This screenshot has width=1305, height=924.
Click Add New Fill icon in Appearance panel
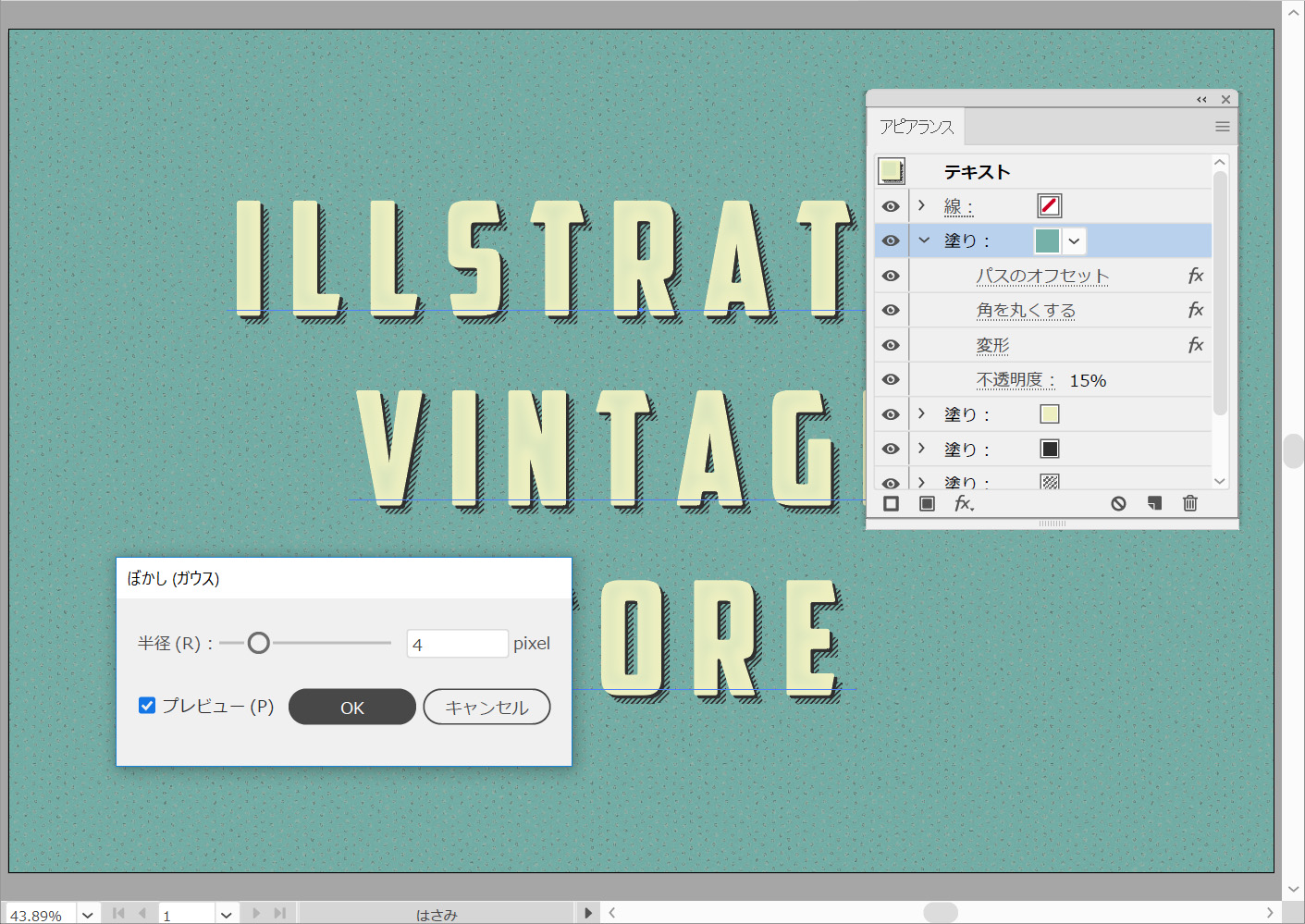(927, 504)
